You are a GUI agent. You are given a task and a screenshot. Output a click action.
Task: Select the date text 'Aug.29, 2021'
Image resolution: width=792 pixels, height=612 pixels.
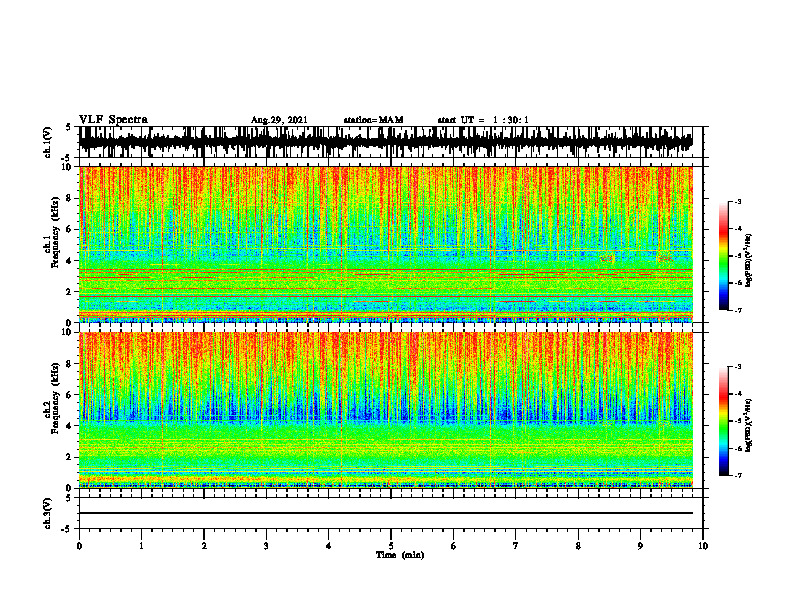coord(279,120)
